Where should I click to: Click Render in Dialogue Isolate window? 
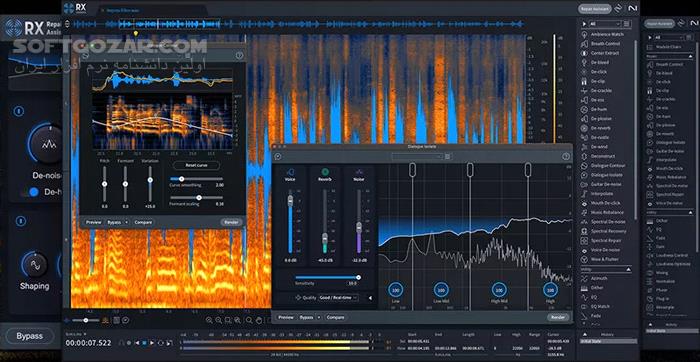coord(558,317)
